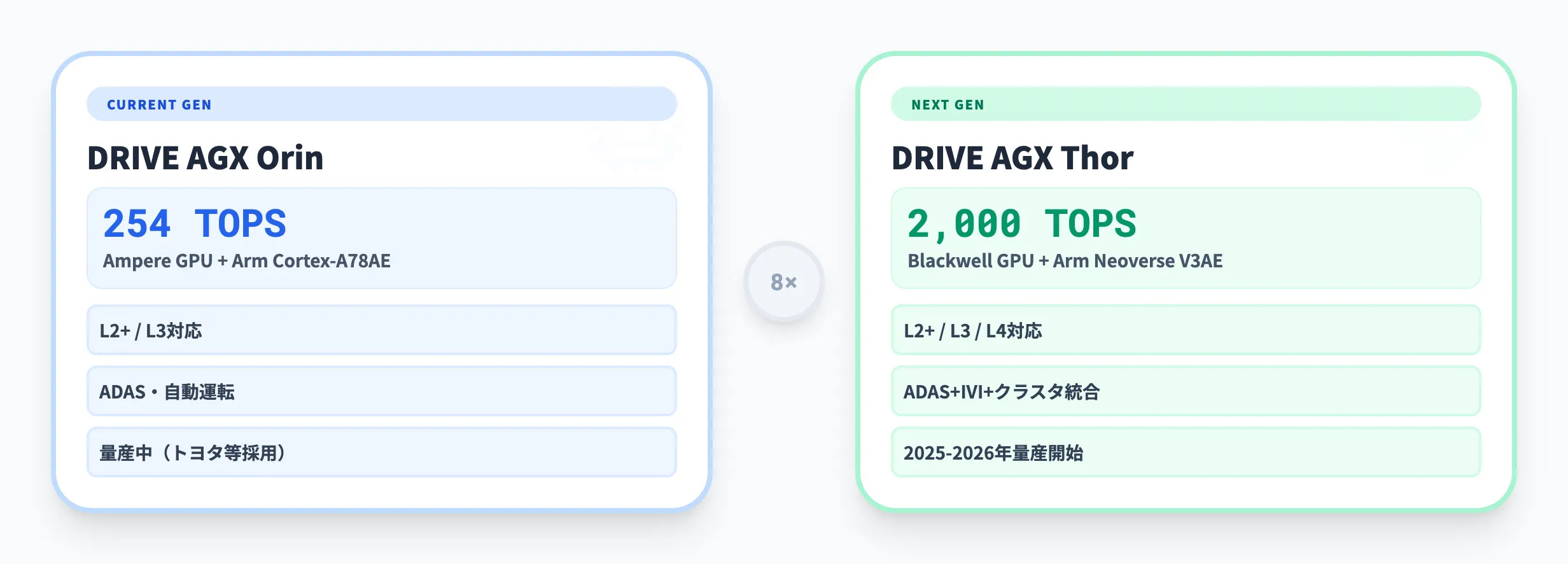Viewport: 1568px width, 564px height.
Task: Click the NEXT GEN badge
Action: 1186,104
